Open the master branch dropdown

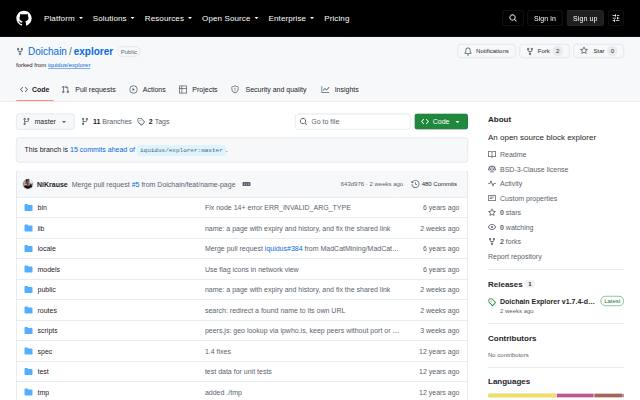[x=45, y=122]
